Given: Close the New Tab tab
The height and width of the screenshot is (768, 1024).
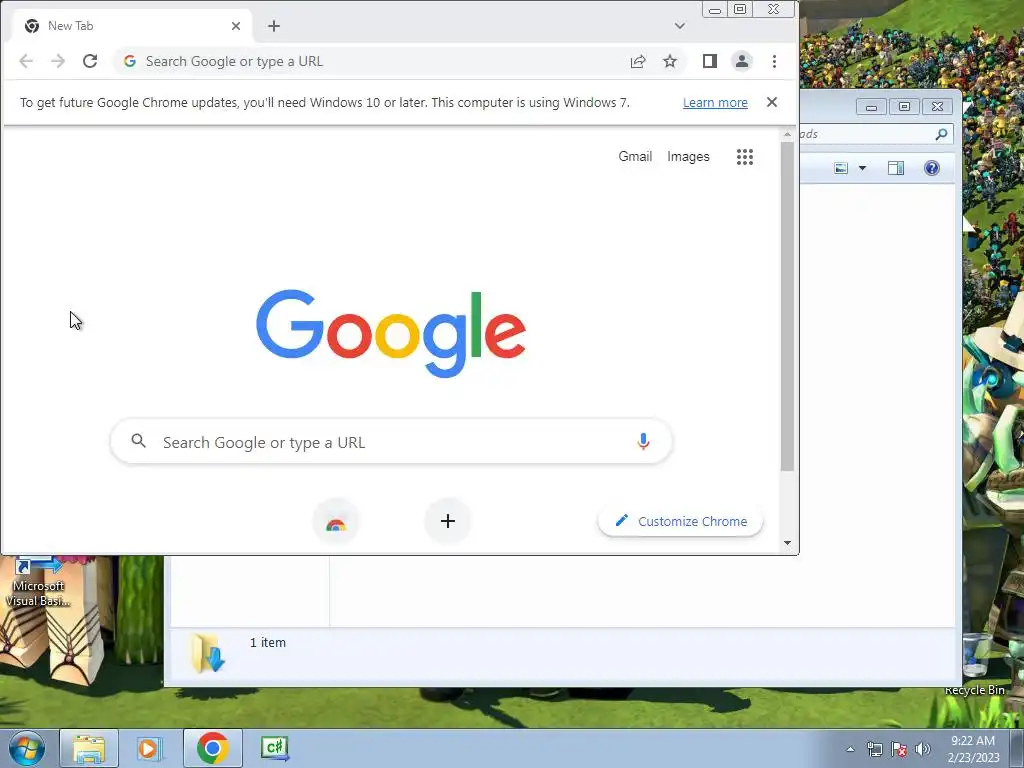Looking at the screenshot, I should tap(236, 26).
